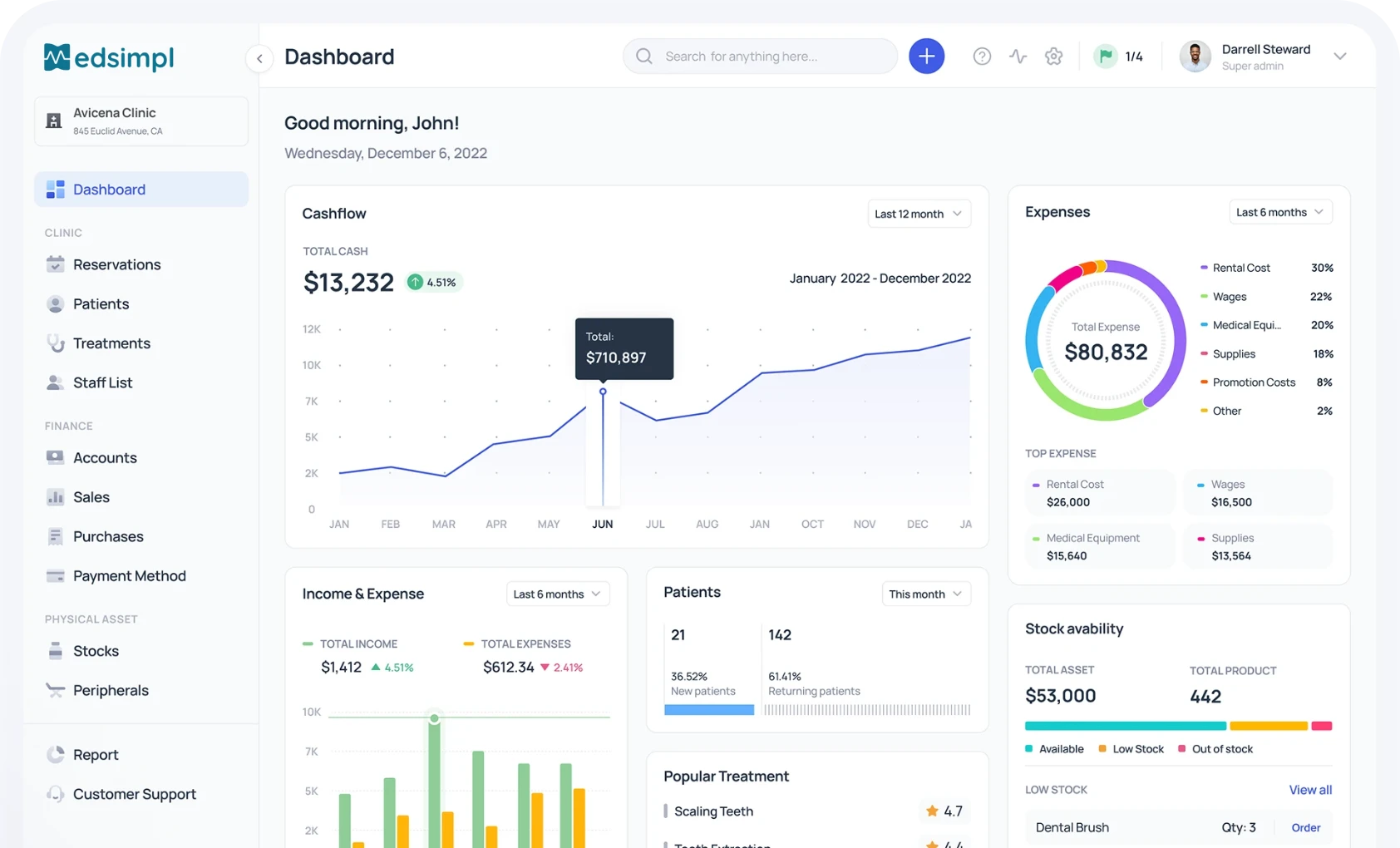Order Dental Brush stock
This screenshot has width=1400, height=848.
[x=1305, y=827]
